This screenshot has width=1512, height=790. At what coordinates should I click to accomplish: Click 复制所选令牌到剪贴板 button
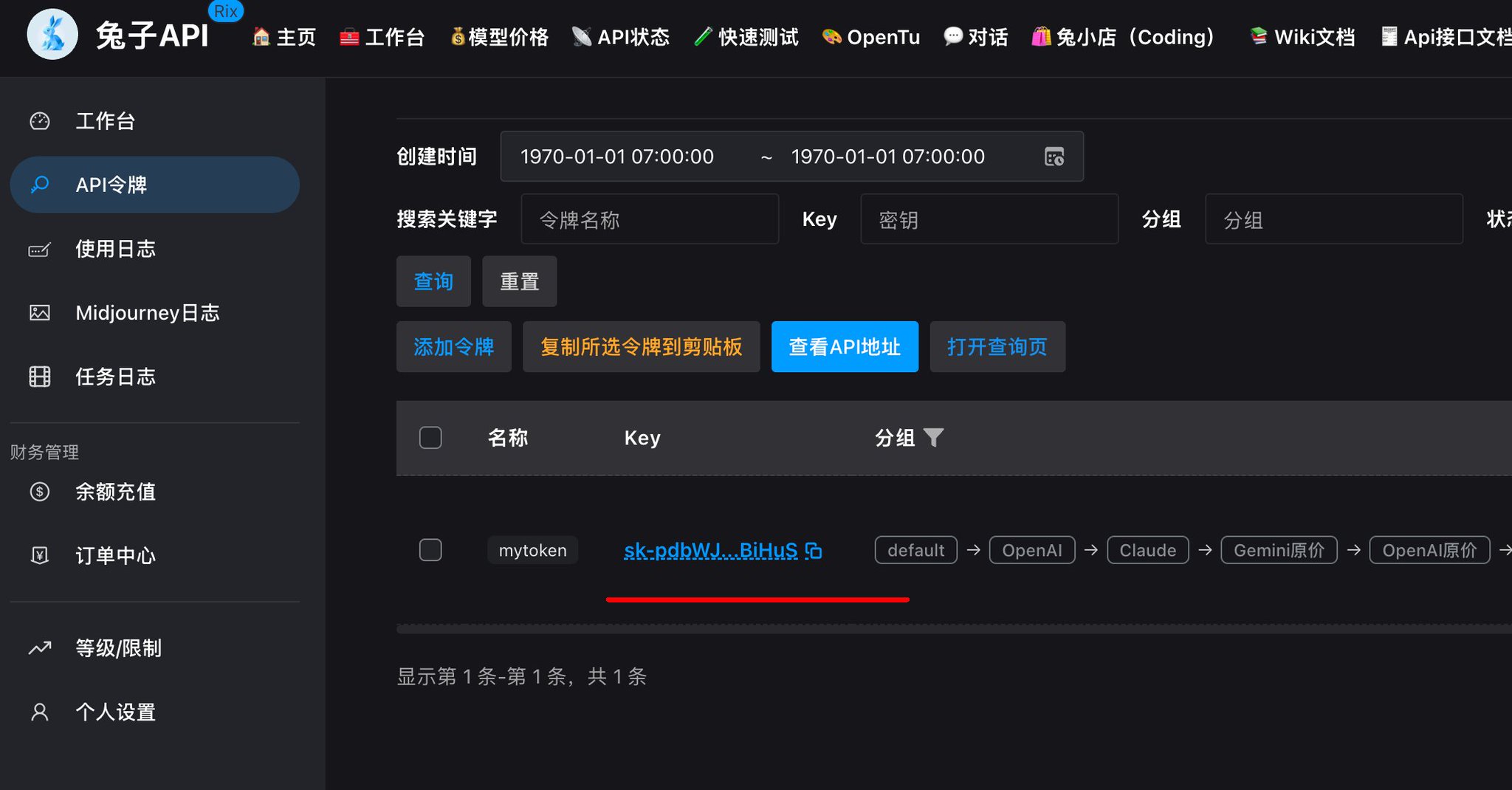(x=642, y=346)
